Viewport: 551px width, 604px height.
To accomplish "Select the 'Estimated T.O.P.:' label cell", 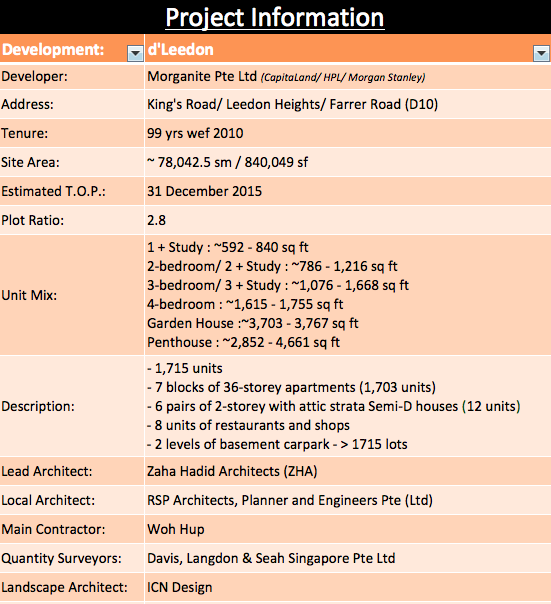I will pyautogui.click(x=72, y=191).
